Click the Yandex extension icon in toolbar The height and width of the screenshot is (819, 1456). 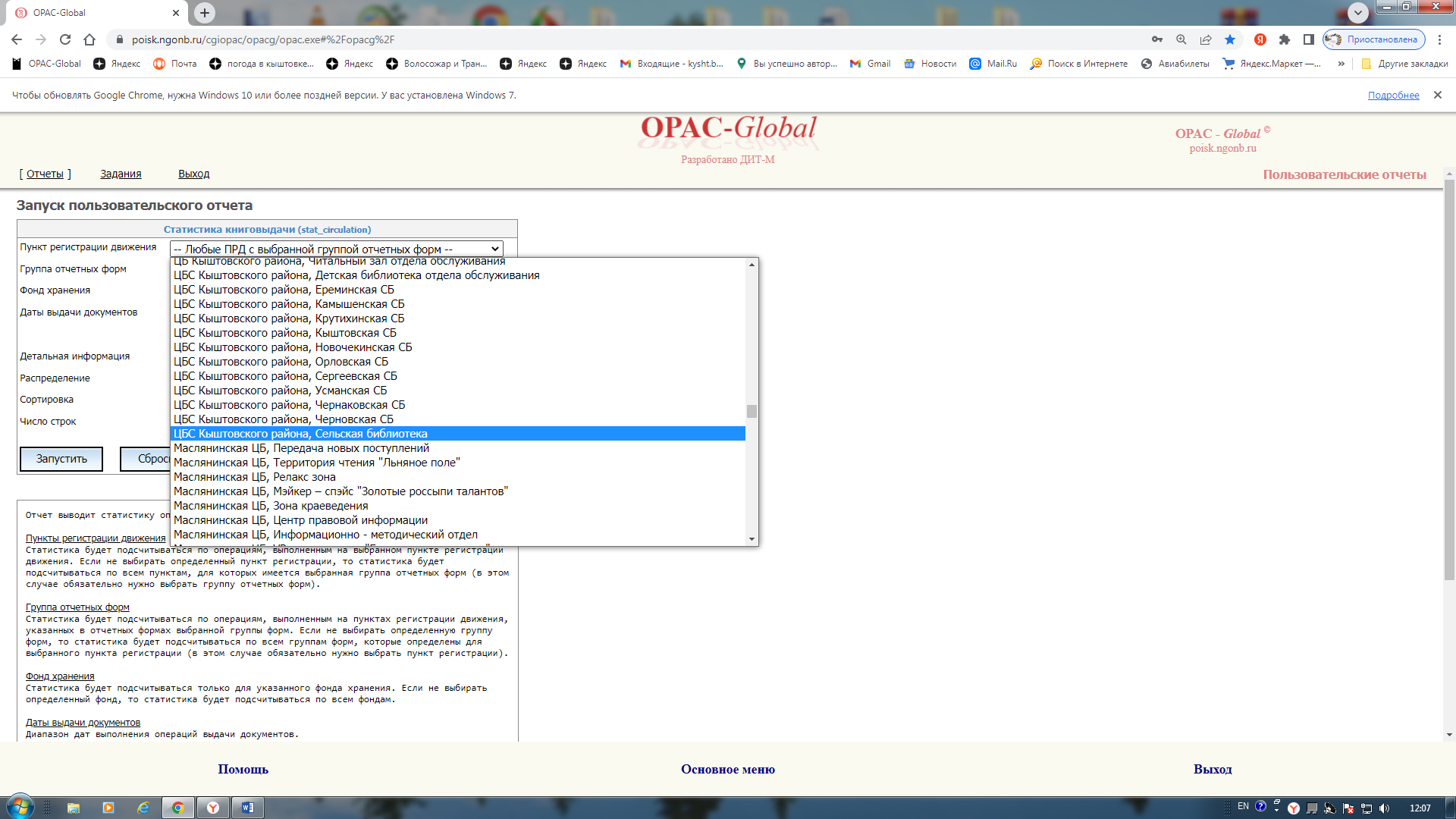(x=1260, y=39)
